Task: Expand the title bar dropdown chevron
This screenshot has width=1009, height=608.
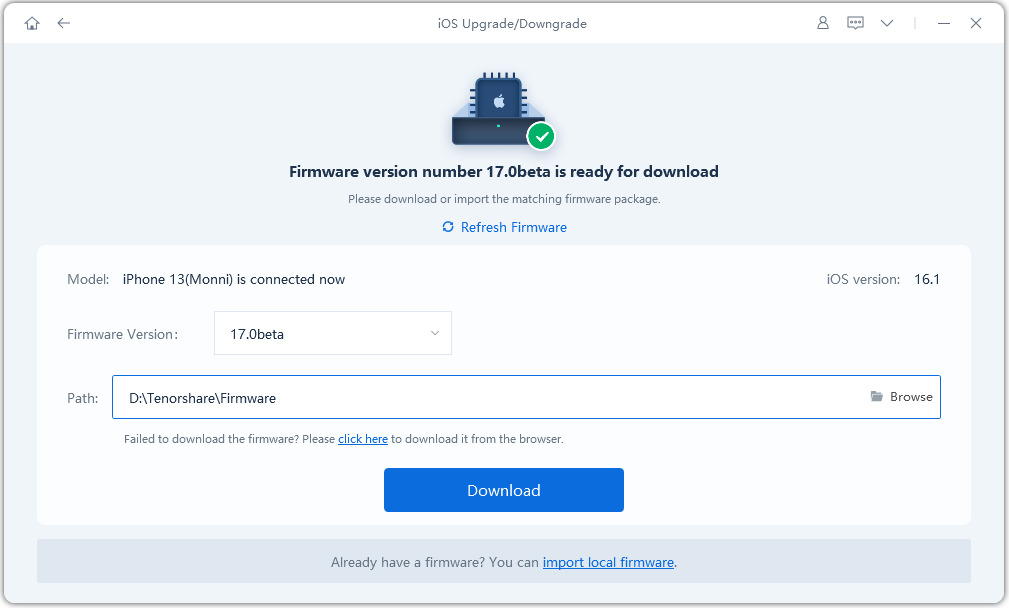Action: point(887,23)
